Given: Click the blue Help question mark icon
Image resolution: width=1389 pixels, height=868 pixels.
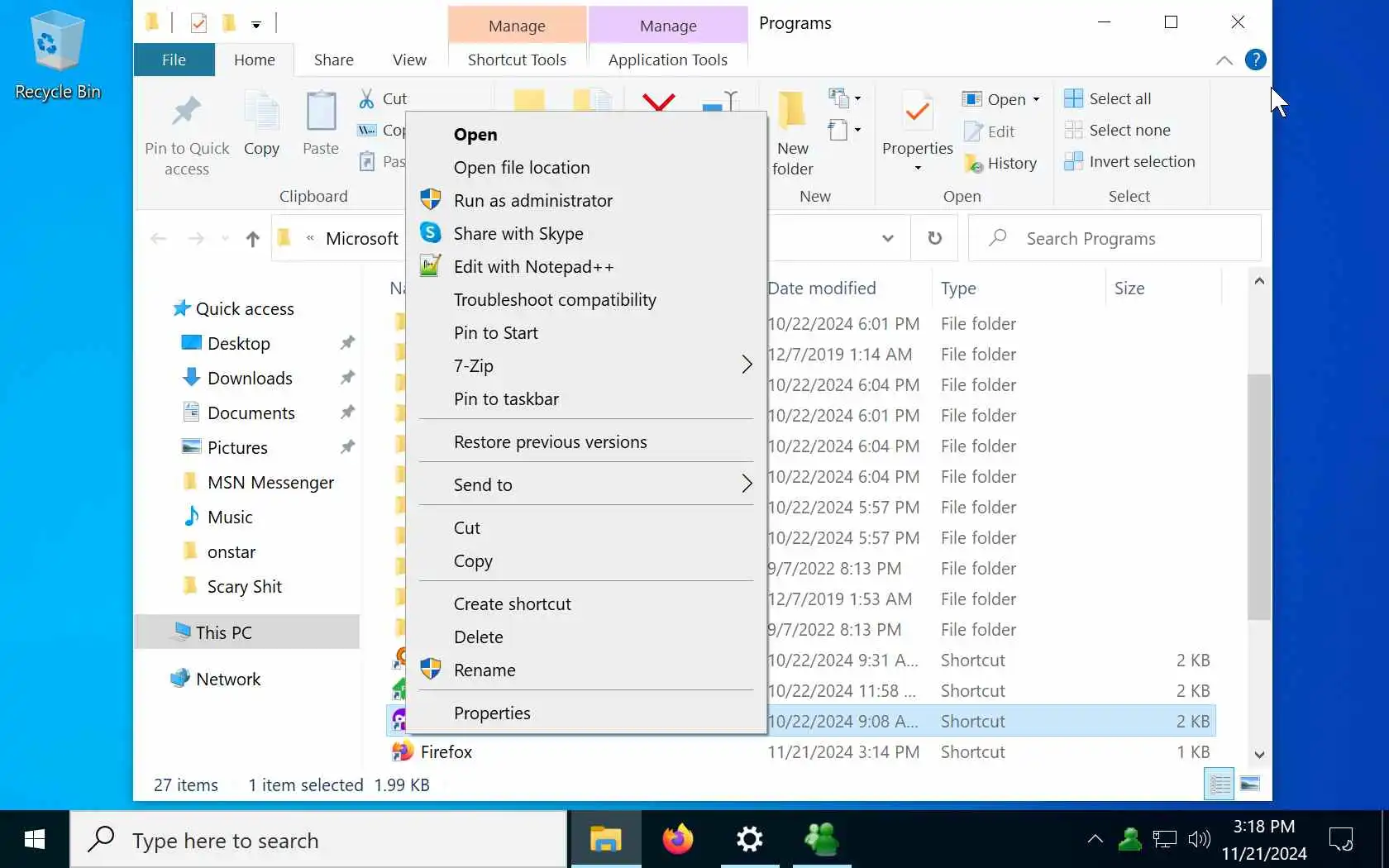Looking at the screenshot, I should [x=1255, y=60].
